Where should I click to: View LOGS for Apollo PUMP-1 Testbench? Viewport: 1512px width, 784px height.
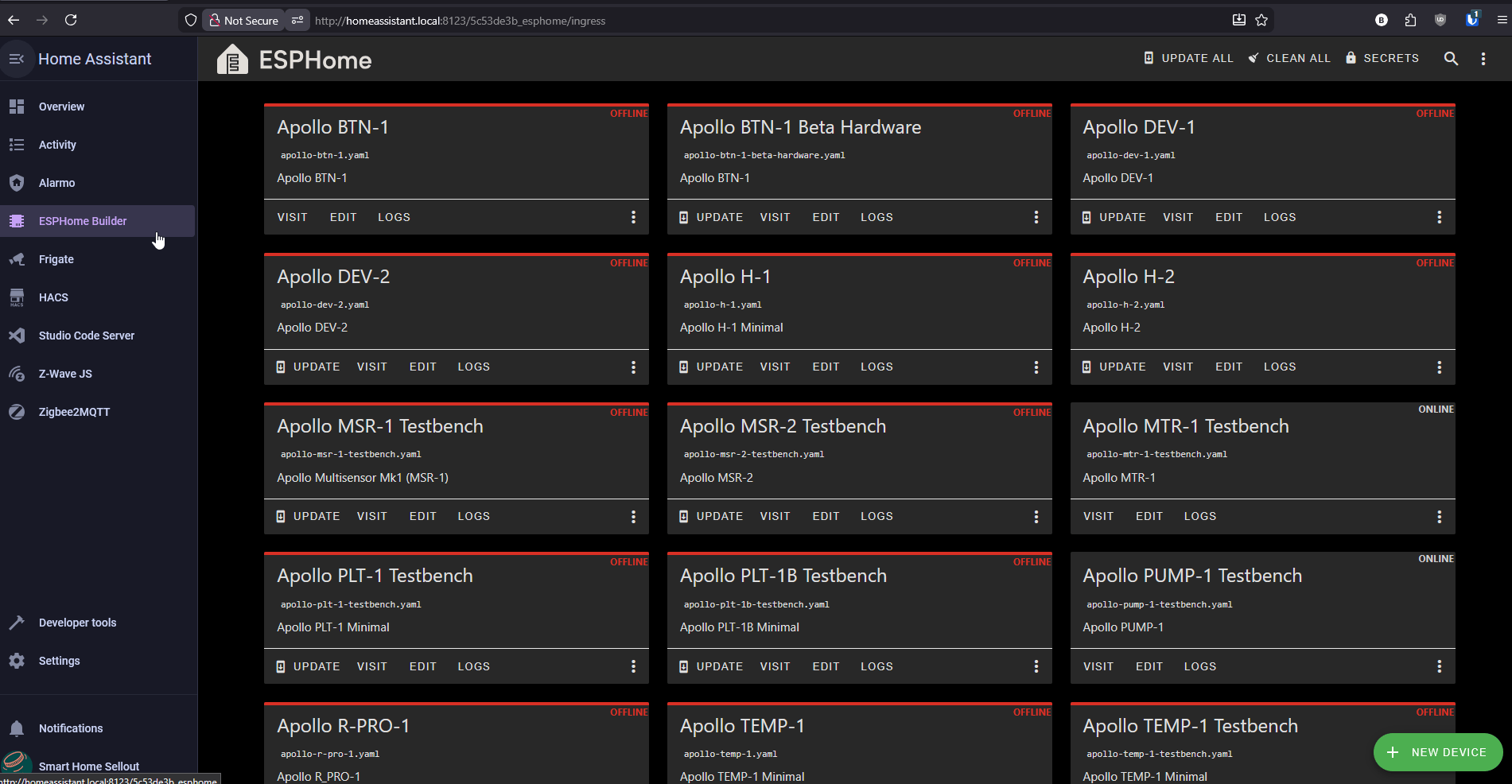(1199, 666)
